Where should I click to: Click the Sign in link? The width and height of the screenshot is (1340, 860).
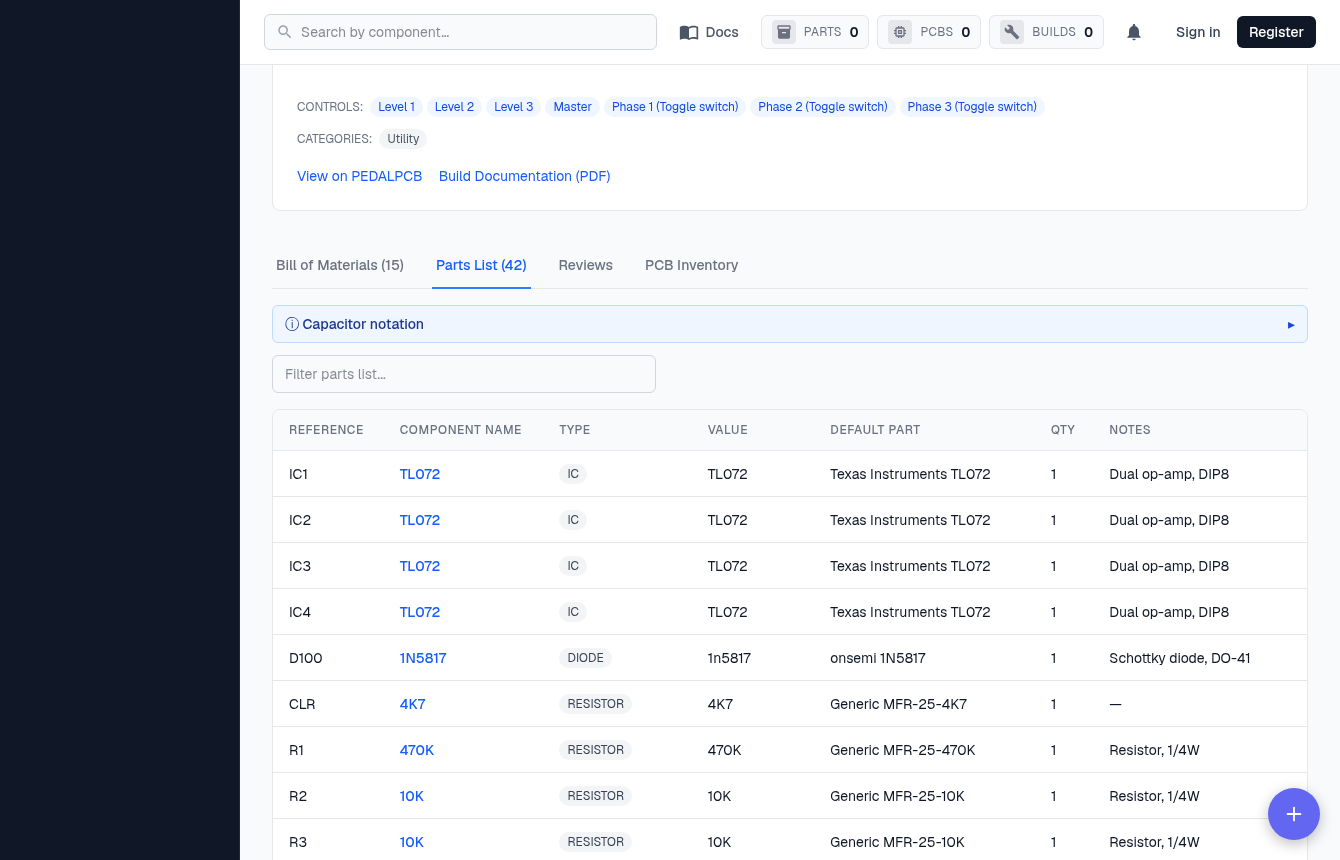[1198, 32]
